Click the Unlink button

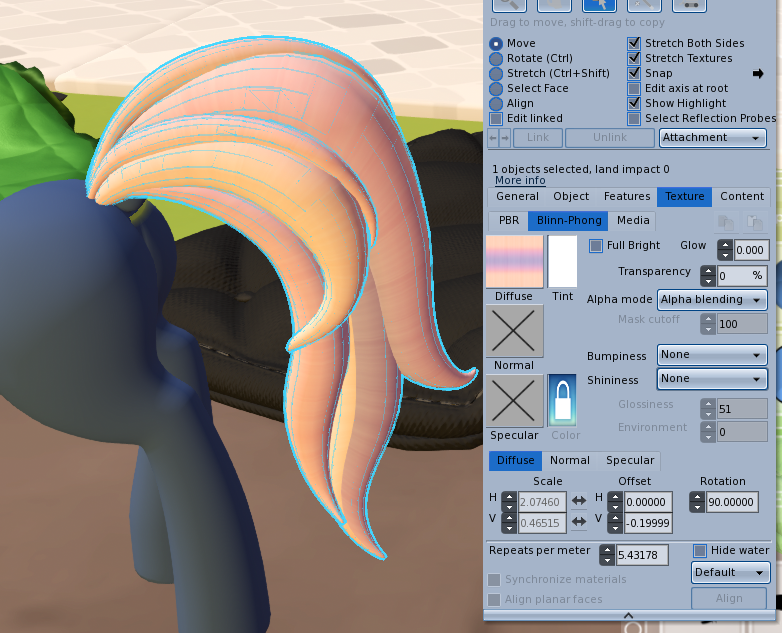pyautogui.click(x=609, y=138)
